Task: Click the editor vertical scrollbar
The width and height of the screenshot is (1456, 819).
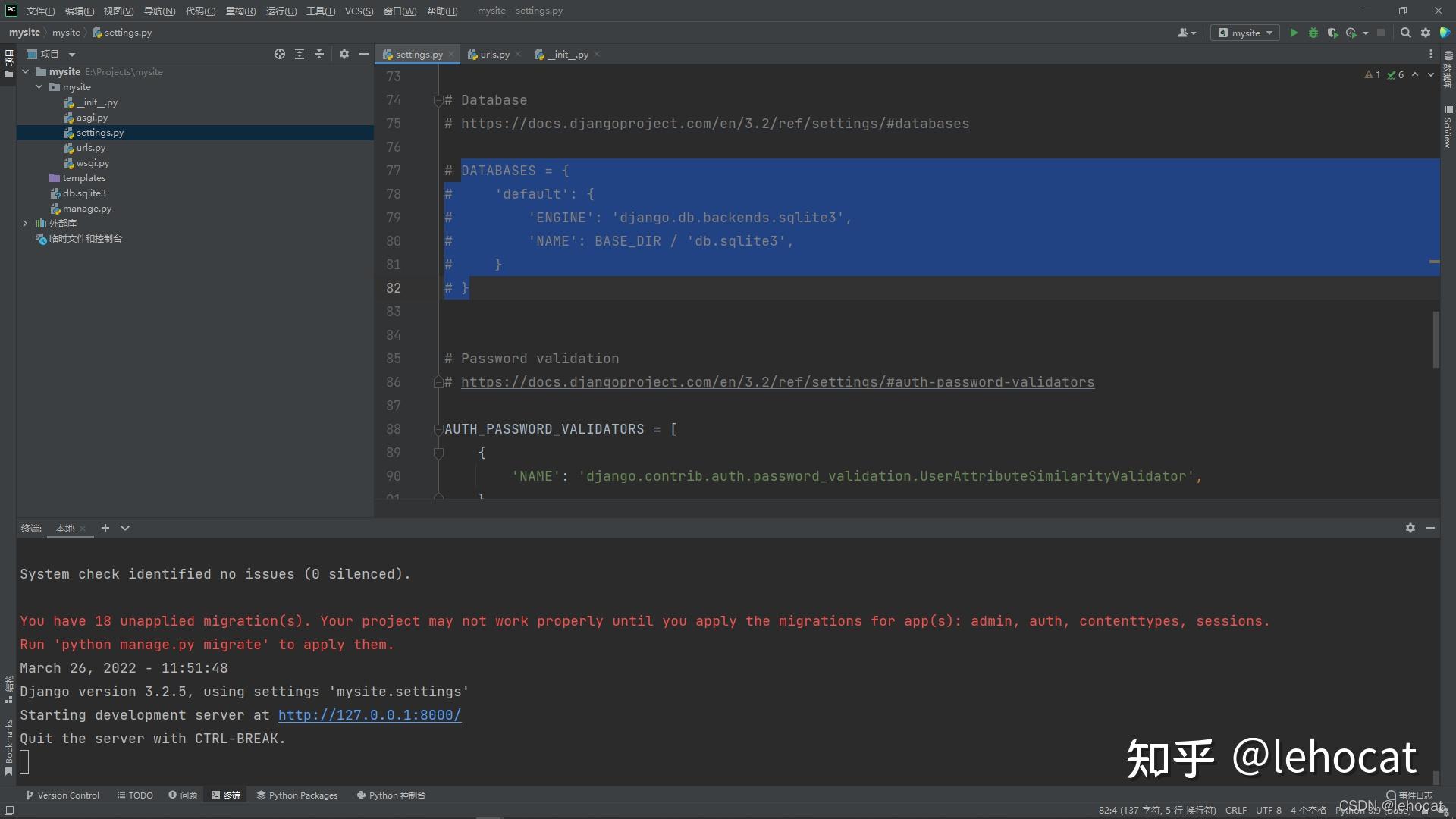Action: coord(1436,339)
